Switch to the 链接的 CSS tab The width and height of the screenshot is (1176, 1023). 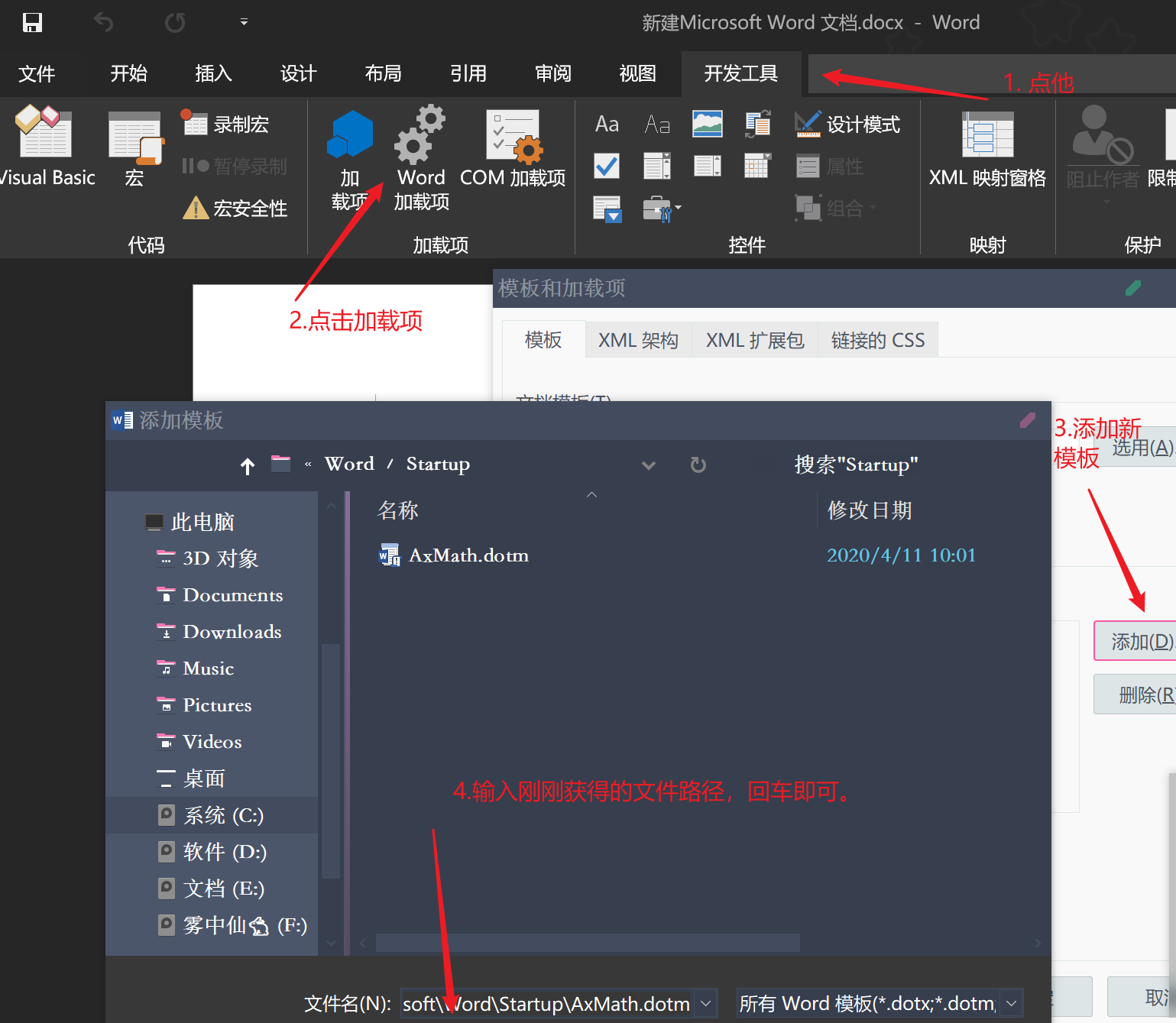pos(878,340)
